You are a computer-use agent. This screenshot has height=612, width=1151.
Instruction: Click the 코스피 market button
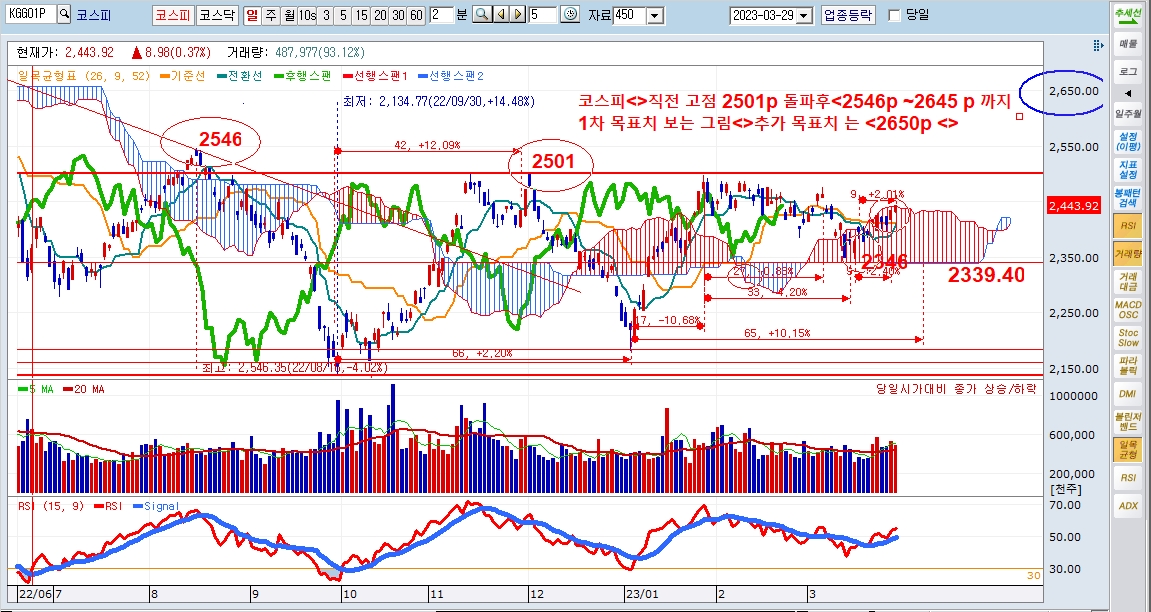coord(173,15)
